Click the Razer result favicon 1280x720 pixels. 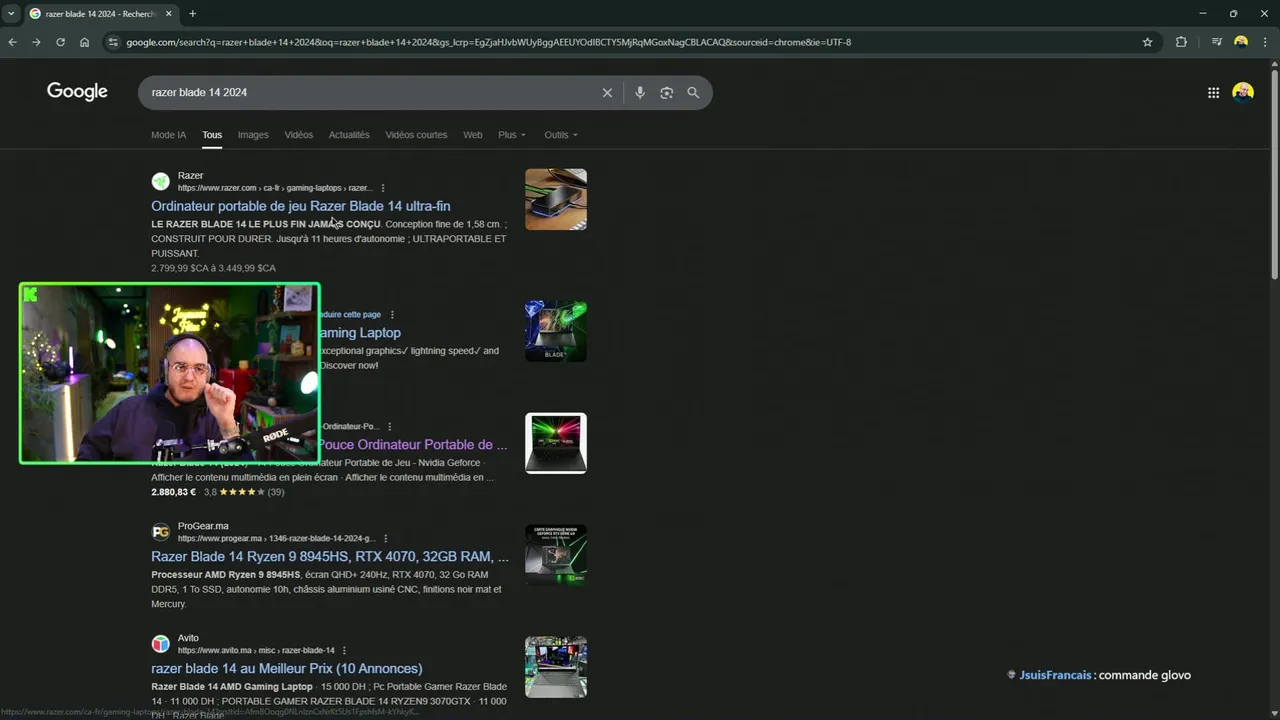click(x=160, y=181)
